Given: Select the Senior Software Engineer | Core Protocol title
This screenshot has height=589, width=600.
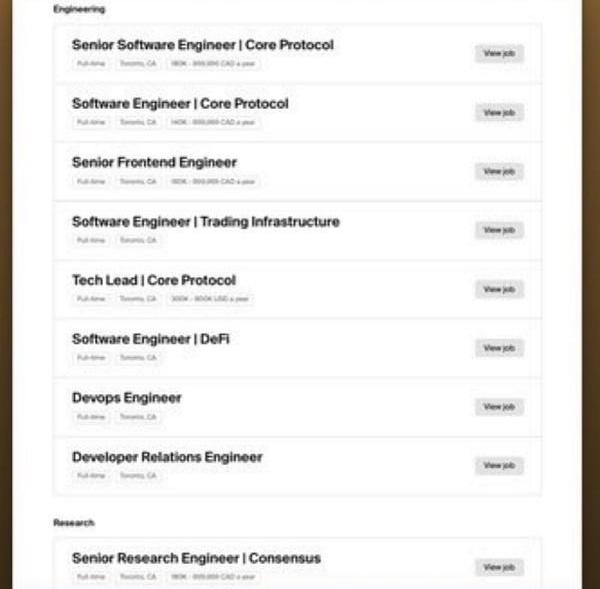Looking at the screenshot, I should (x=202, y=45).
